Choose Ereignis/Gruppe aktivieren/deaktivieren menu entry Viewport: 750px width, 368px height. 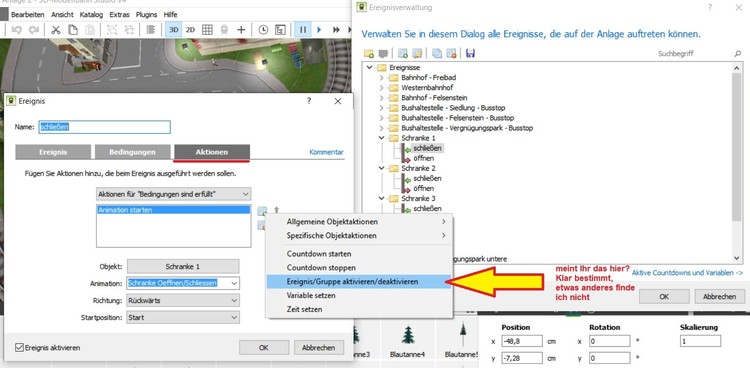tap(358, 281)
